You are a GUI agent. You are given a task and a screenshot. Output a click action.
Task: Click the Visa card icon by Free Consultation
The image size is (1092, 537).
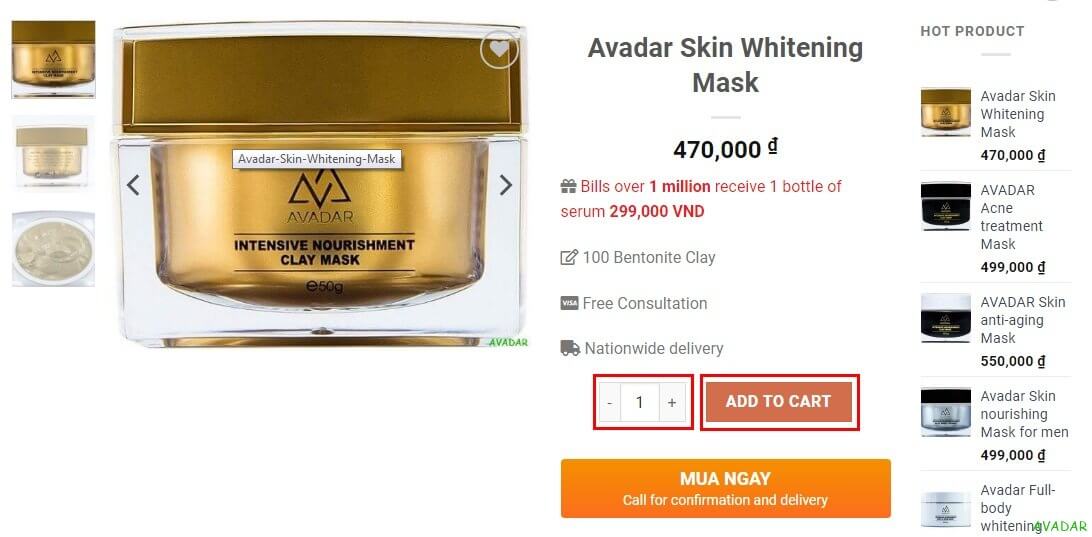(569, 304)
